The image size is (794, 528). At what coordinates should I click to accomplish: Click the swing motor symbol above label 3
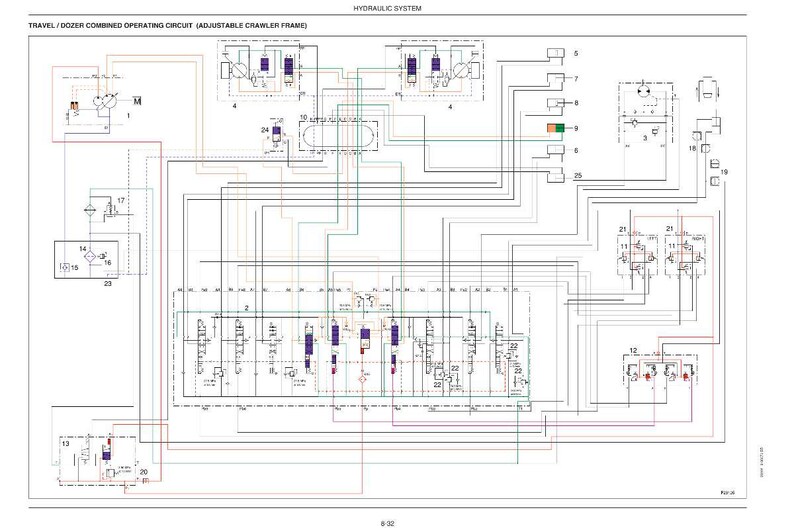point(643,91)
